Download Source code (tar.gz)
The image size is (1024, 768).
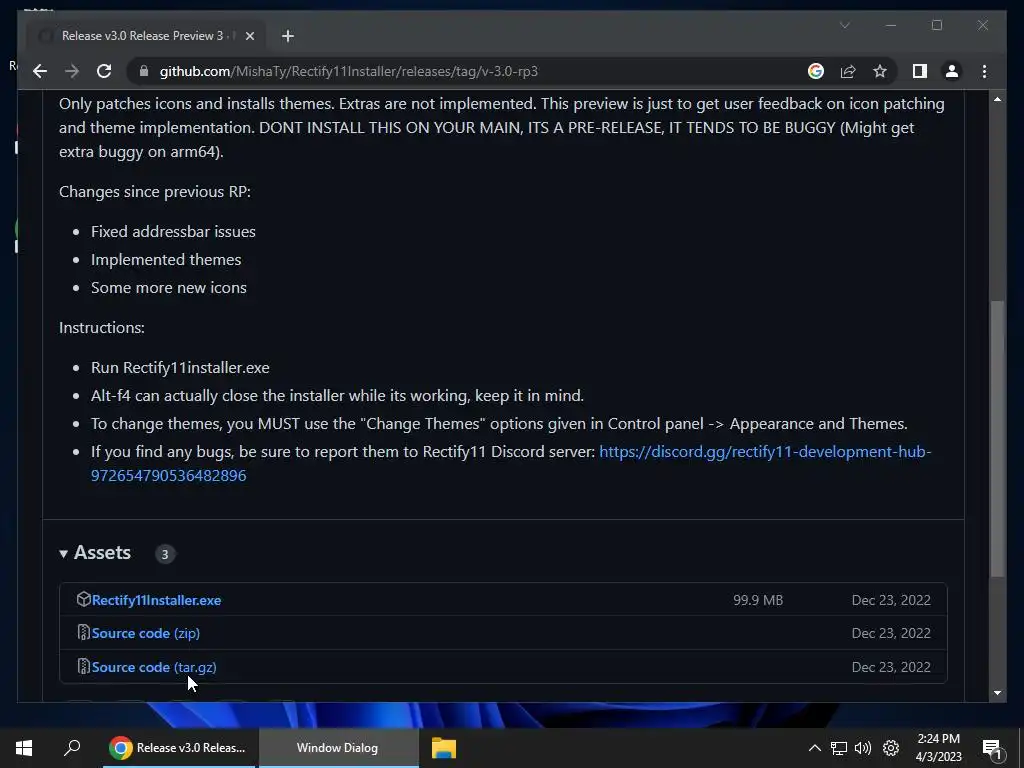tap(154, 667)
